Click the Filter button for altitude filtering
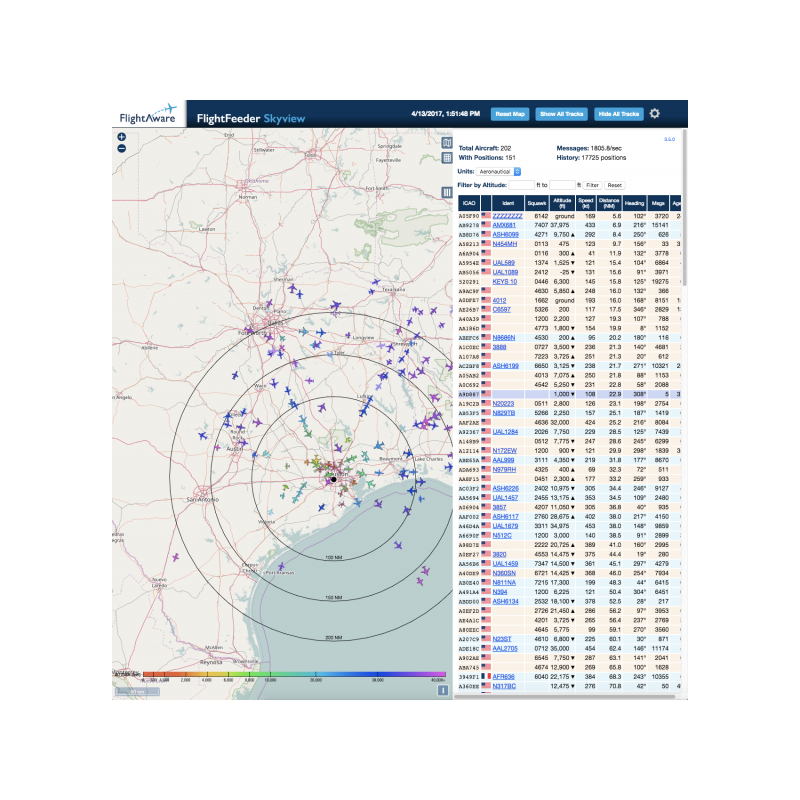 click(x=593, y=185)
